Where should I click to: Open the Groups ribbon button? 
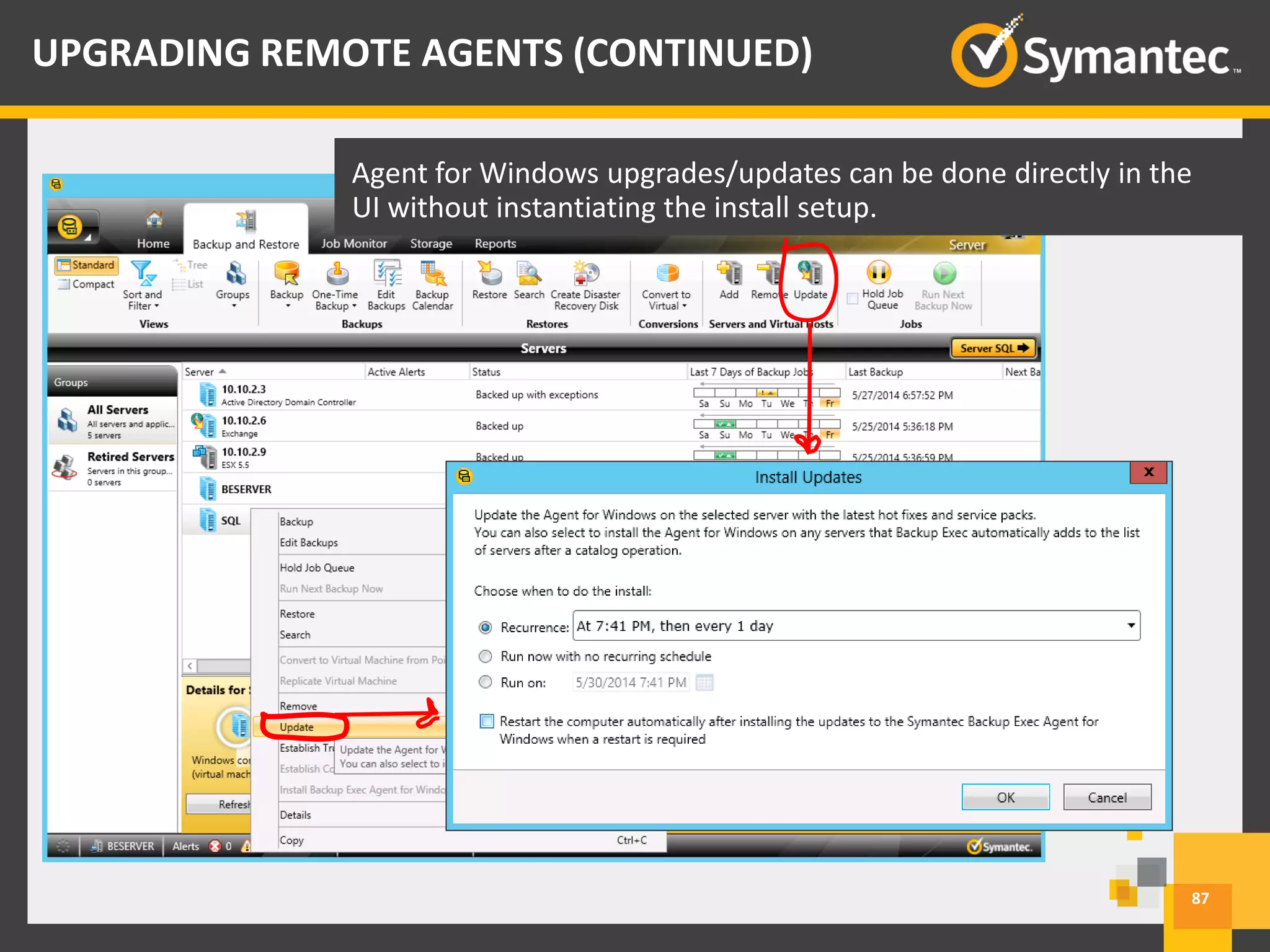coord(233,284)
